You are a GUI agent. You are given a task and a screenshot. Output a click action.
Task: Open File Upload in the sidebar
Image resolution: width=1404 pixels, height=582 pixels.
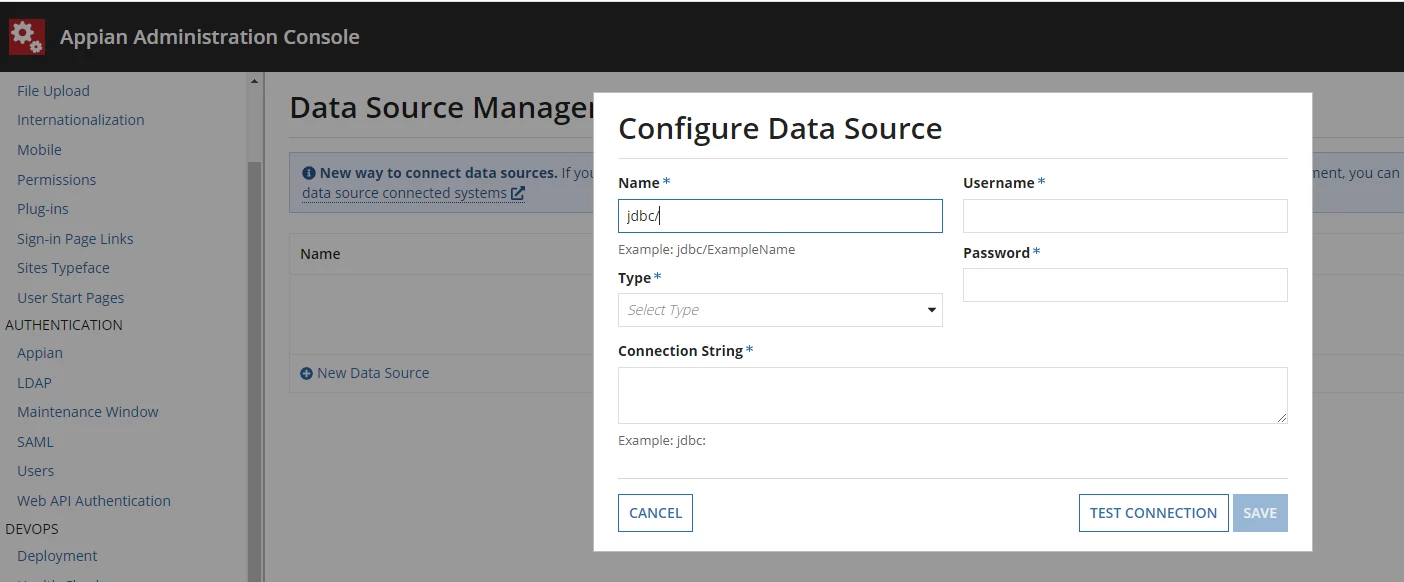click(x=53, y=91)
